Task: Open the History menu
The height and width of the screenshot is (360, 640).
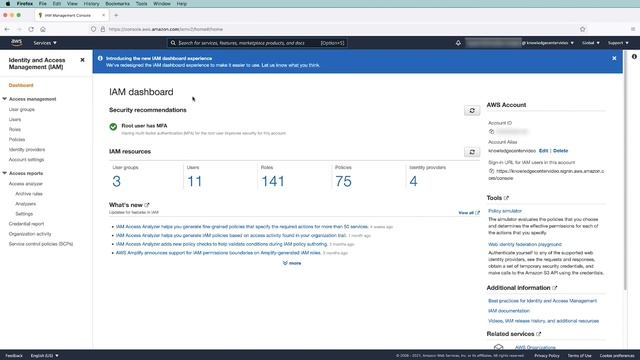Action: point(91,4)
